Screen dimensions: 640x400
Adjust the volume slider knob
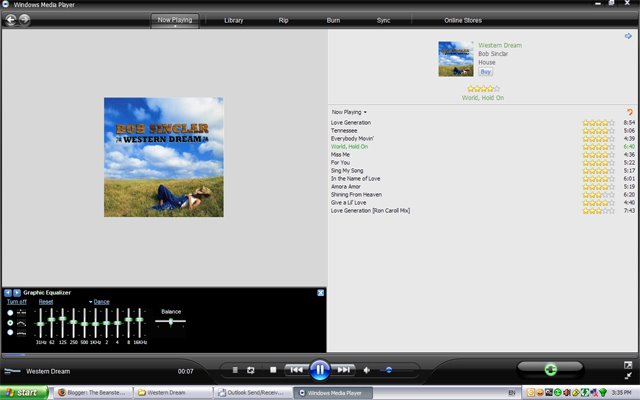click(389, 370)
